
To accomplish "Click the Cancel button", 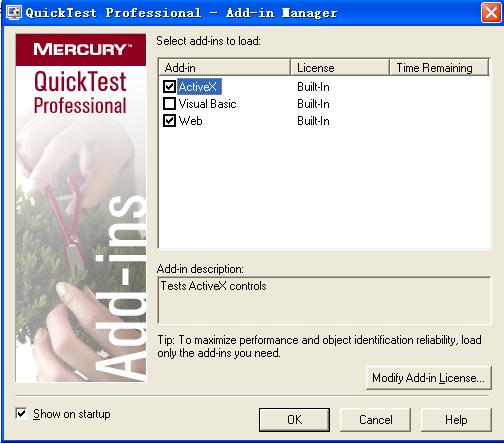I will [376, 420].
